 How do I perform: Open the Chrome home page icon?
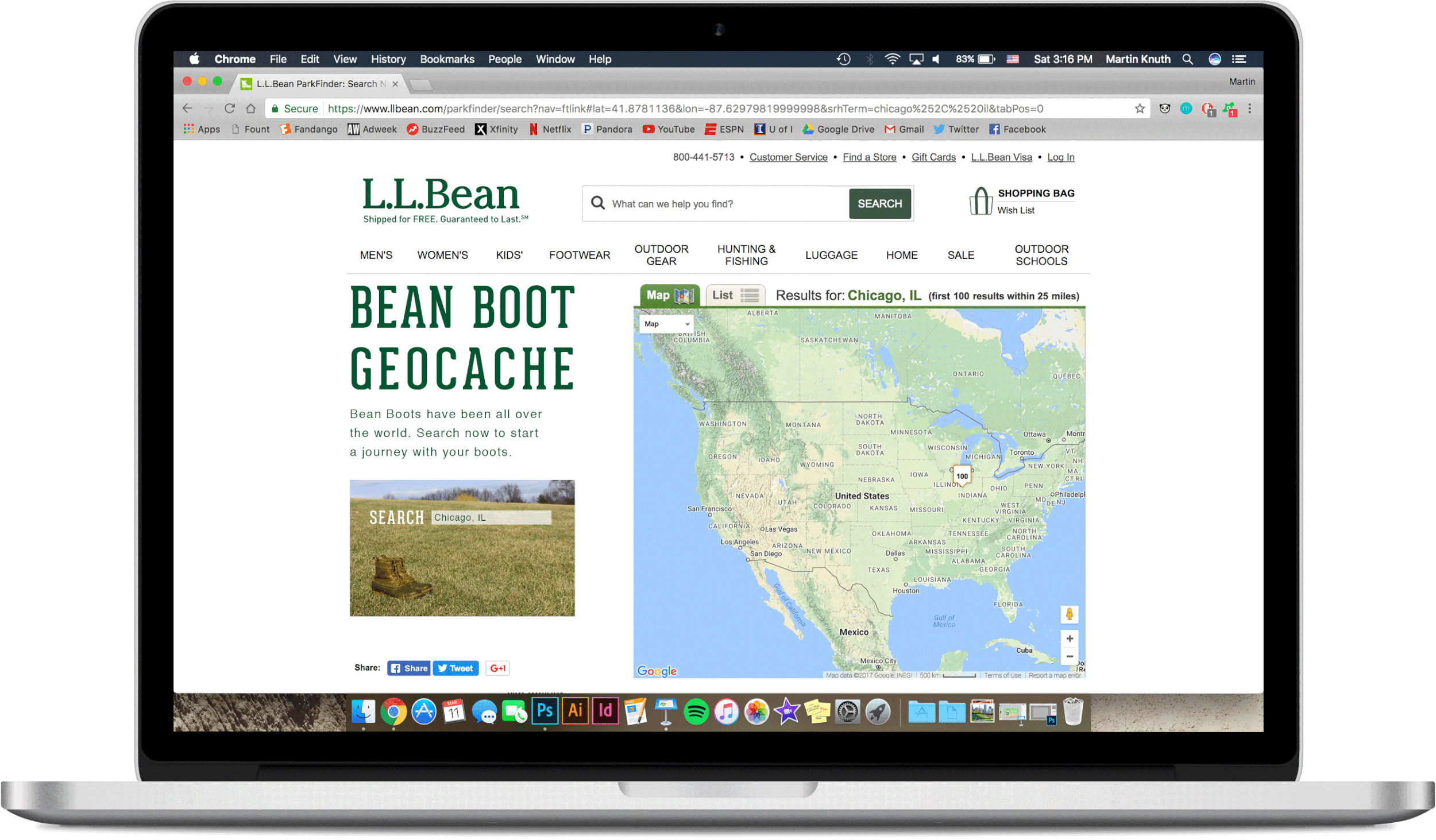click(250, 109)
